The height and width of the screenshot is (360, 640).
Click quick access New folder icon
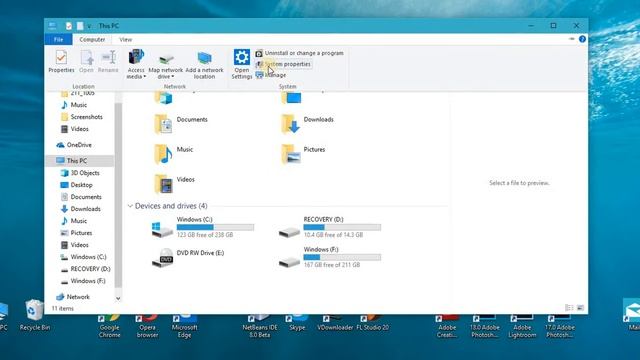tap(80, 26)
